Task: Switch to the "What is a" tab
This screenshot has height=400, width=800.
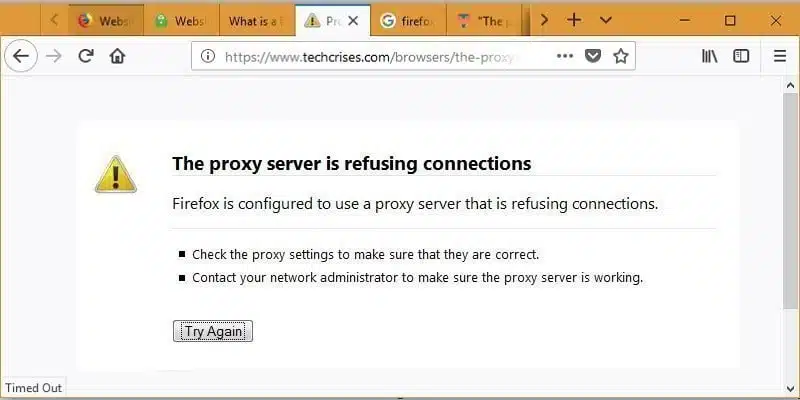Action: [x=255, y=20]
